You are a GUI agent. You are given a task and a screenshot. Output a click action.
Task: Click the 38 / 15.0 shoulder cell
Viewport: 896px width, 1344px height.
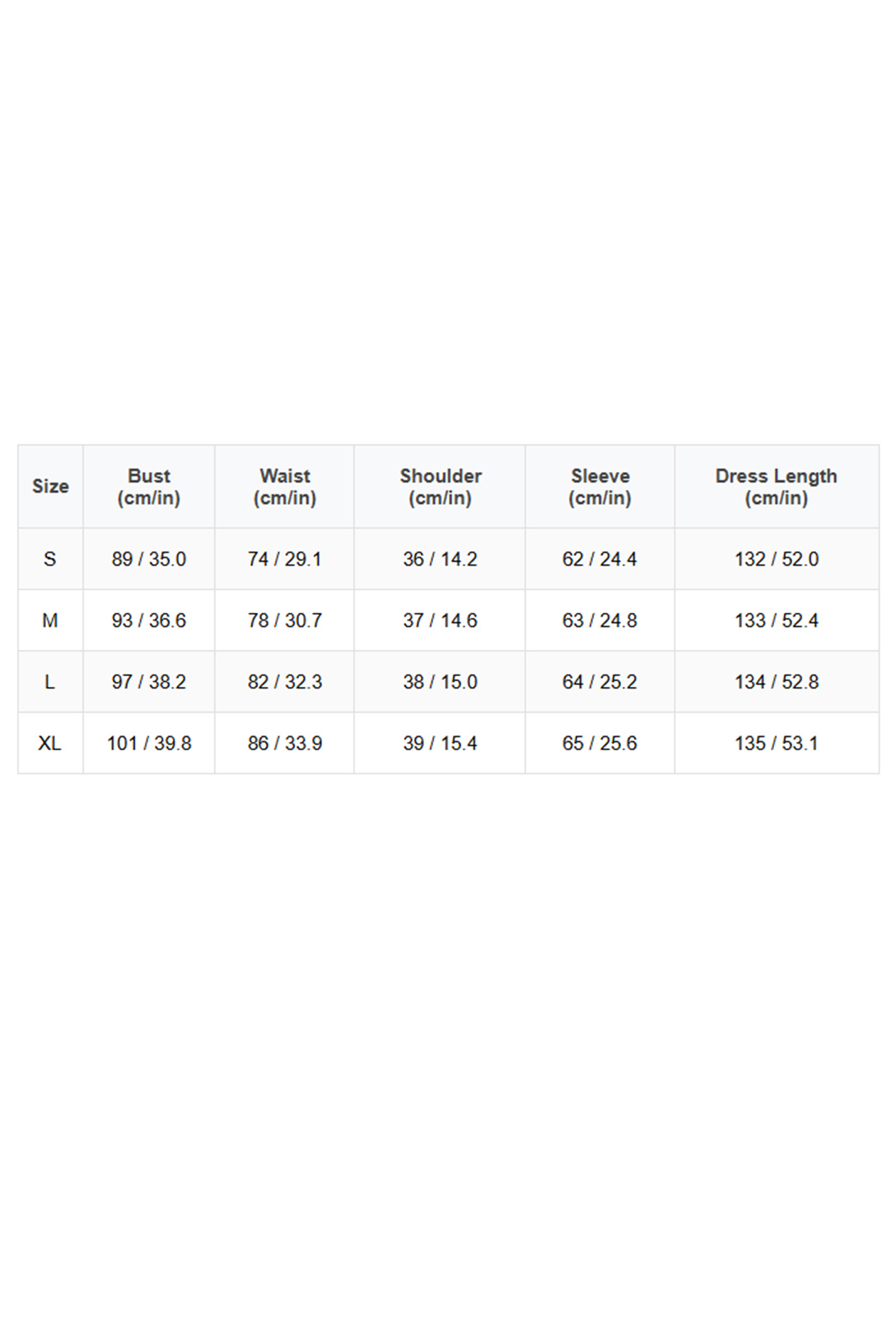click(441, 682)
